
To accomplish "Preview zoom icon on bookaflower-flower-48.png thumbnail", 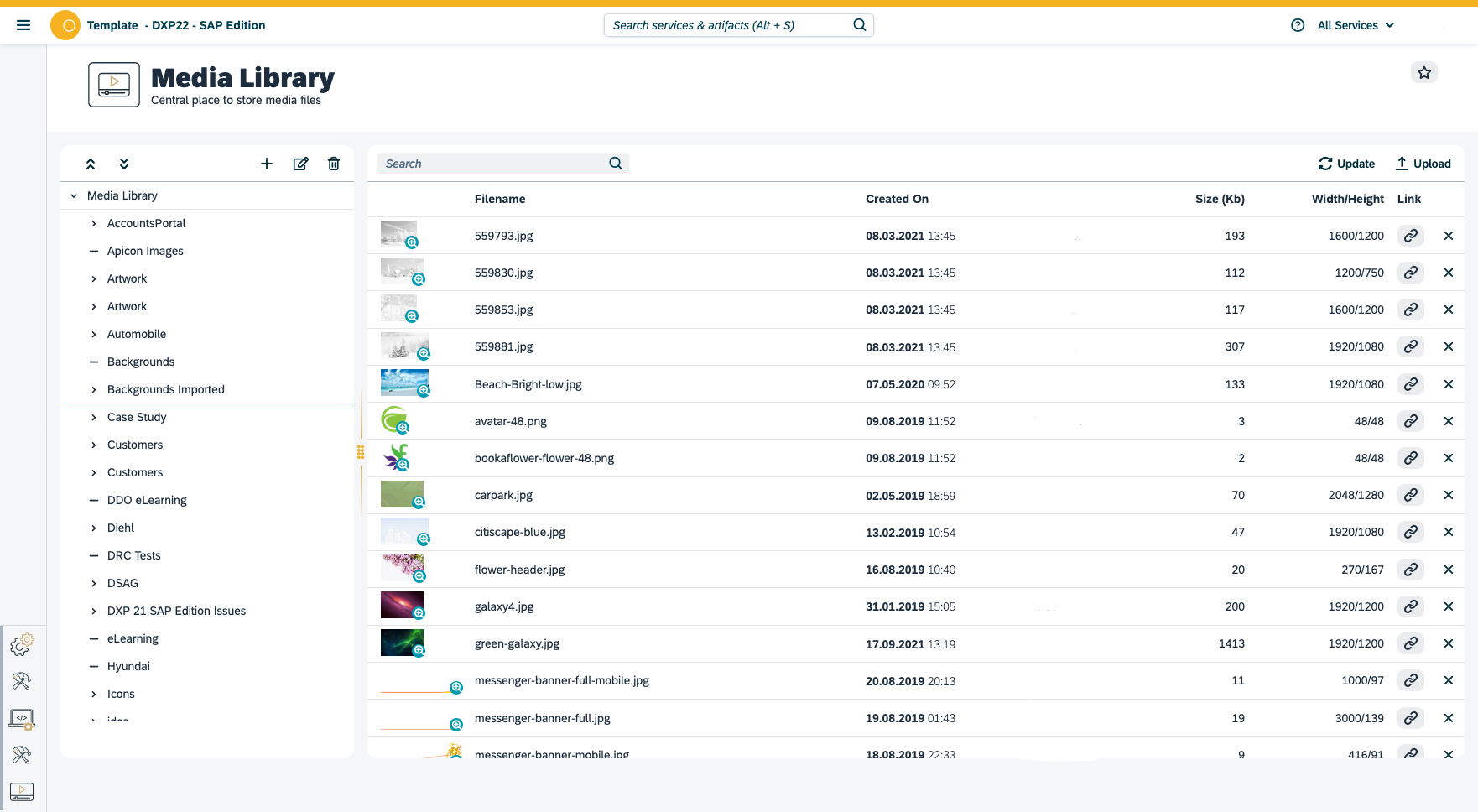I will (x=403, y=465).
